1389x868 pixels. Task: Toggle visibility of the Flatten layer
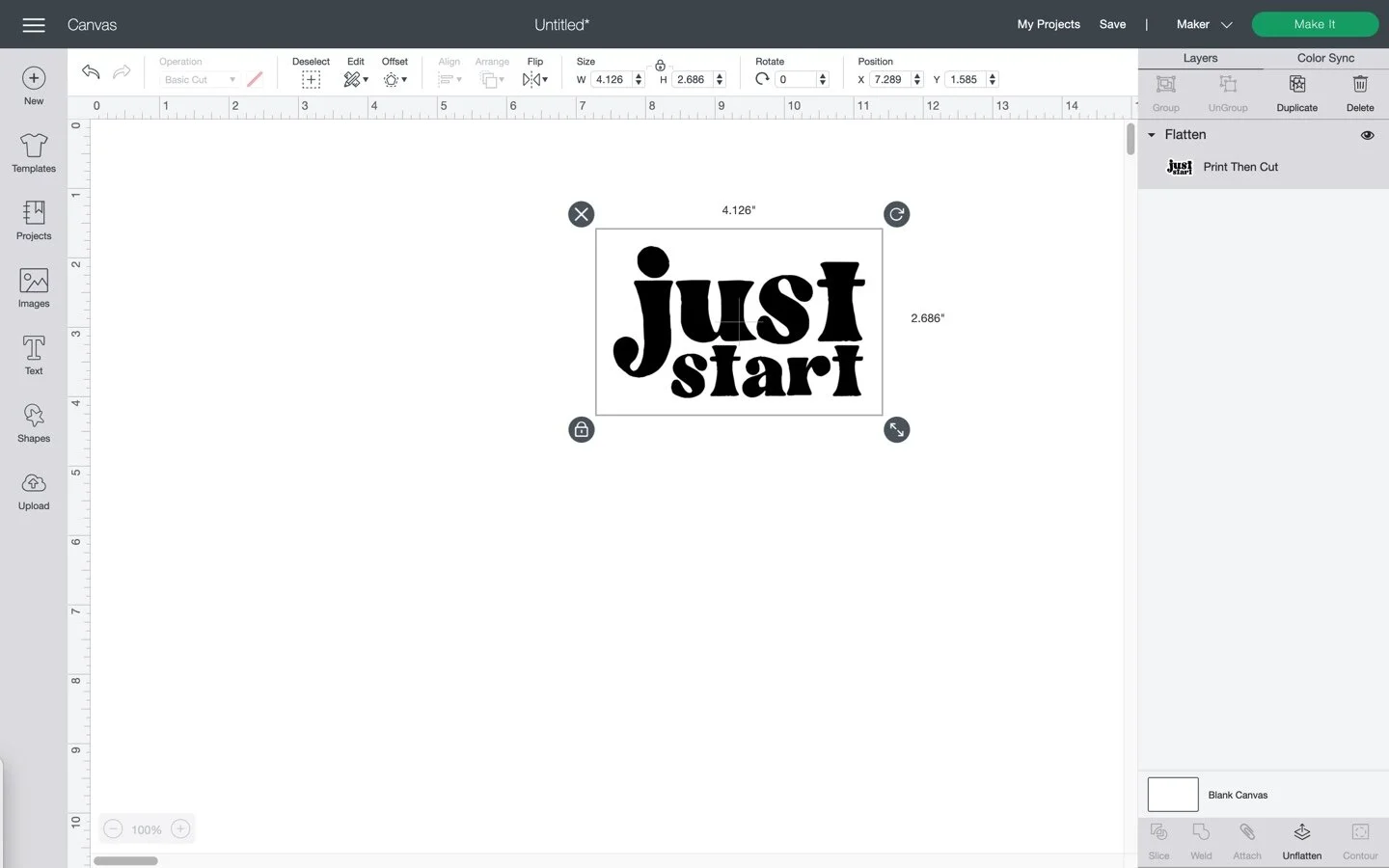point(1367,135)
